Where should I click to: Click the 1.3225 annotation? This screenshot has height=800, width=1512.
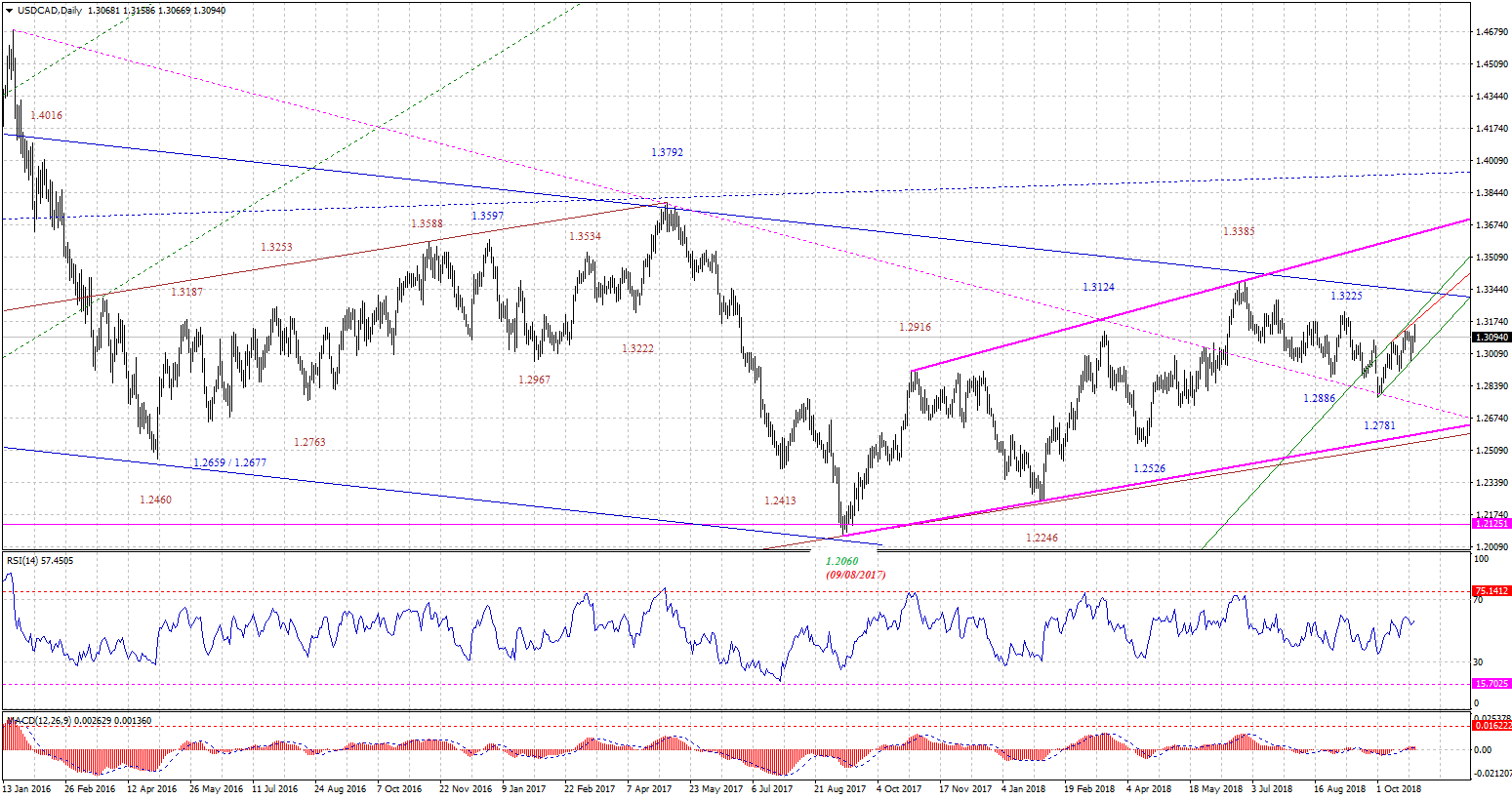[x=1346, y=296]
